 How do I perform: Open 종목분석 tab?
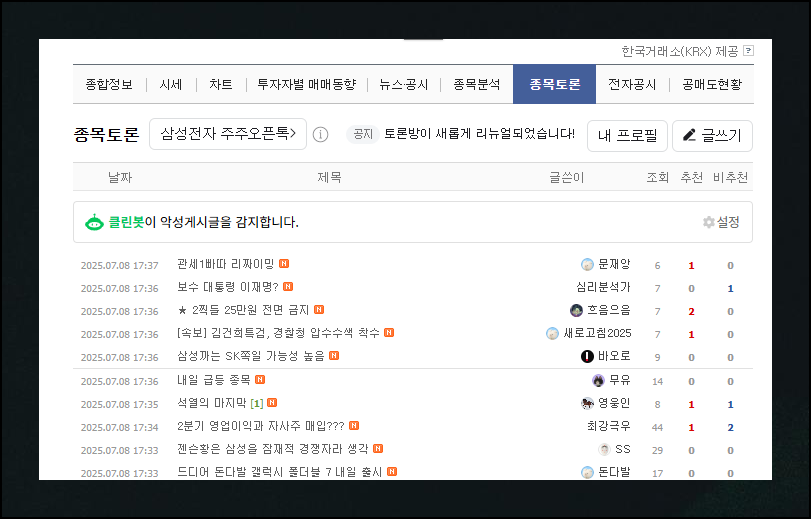[477, 84]
